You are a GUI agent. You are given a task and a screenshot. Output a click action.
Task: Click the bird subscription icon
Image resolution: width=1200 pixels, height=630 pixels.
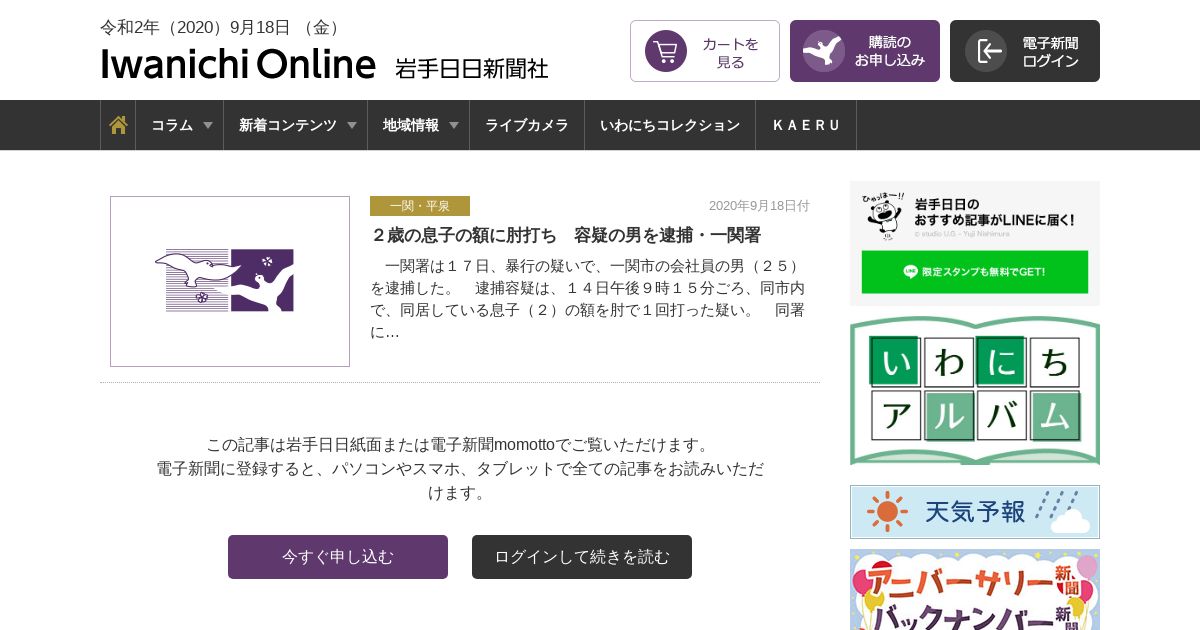[824, 51]
